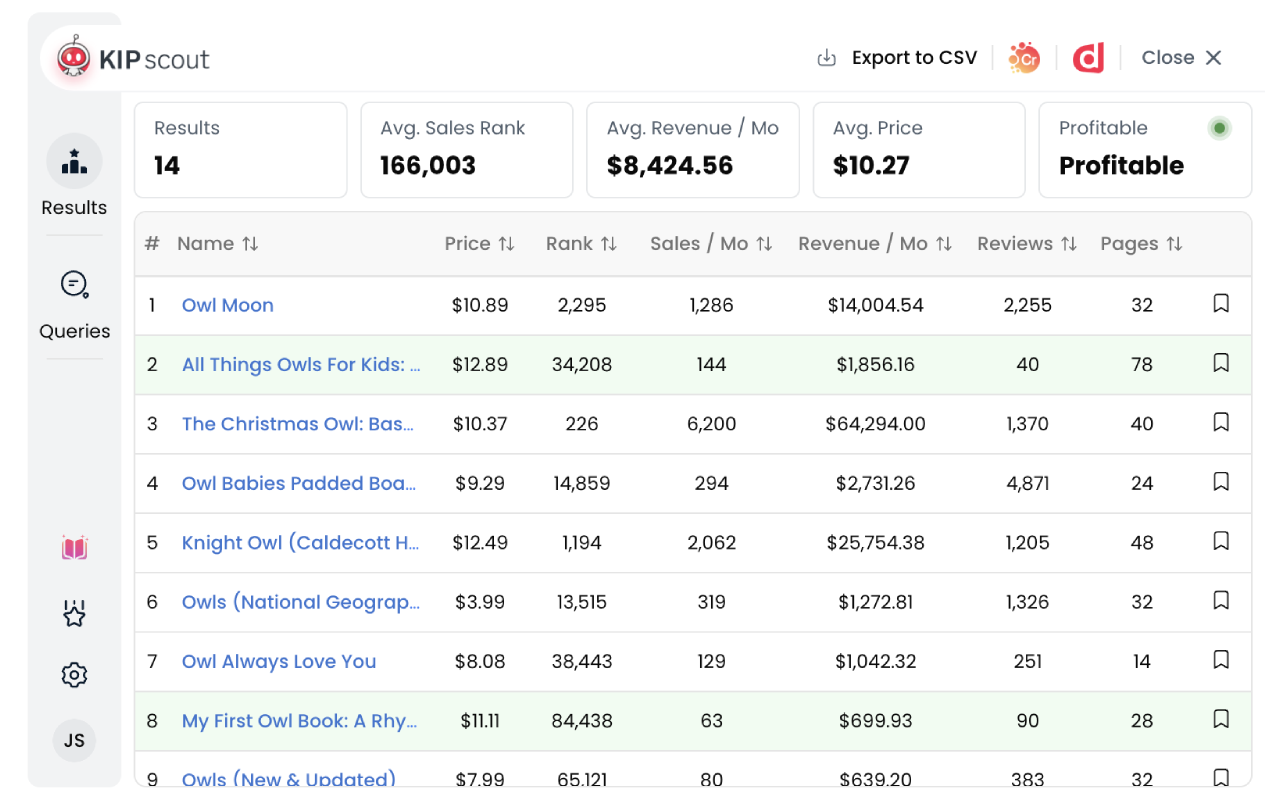Screen dimensions: 1280x800
Task: Click Export to CSV button
Action: (897, 58)
